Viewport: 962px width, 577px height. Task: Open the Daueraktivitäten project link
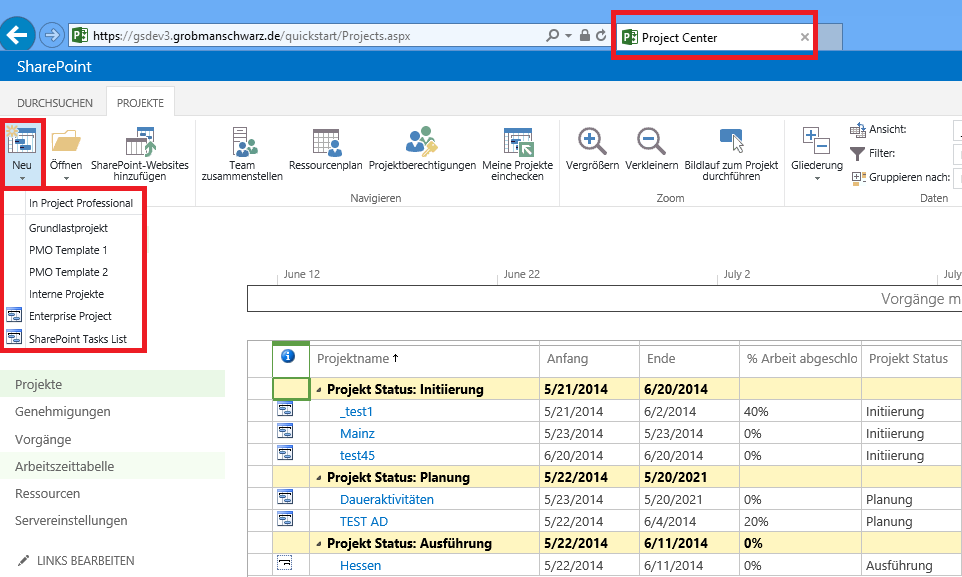coord(387,500)
